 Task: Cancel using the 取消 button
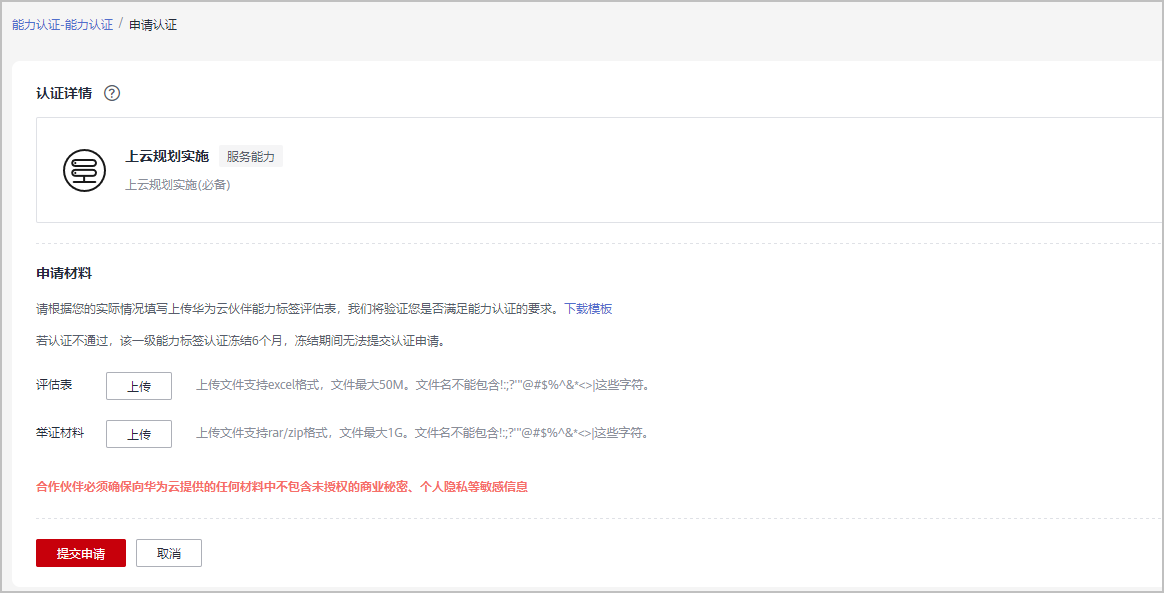pos(169,554)
